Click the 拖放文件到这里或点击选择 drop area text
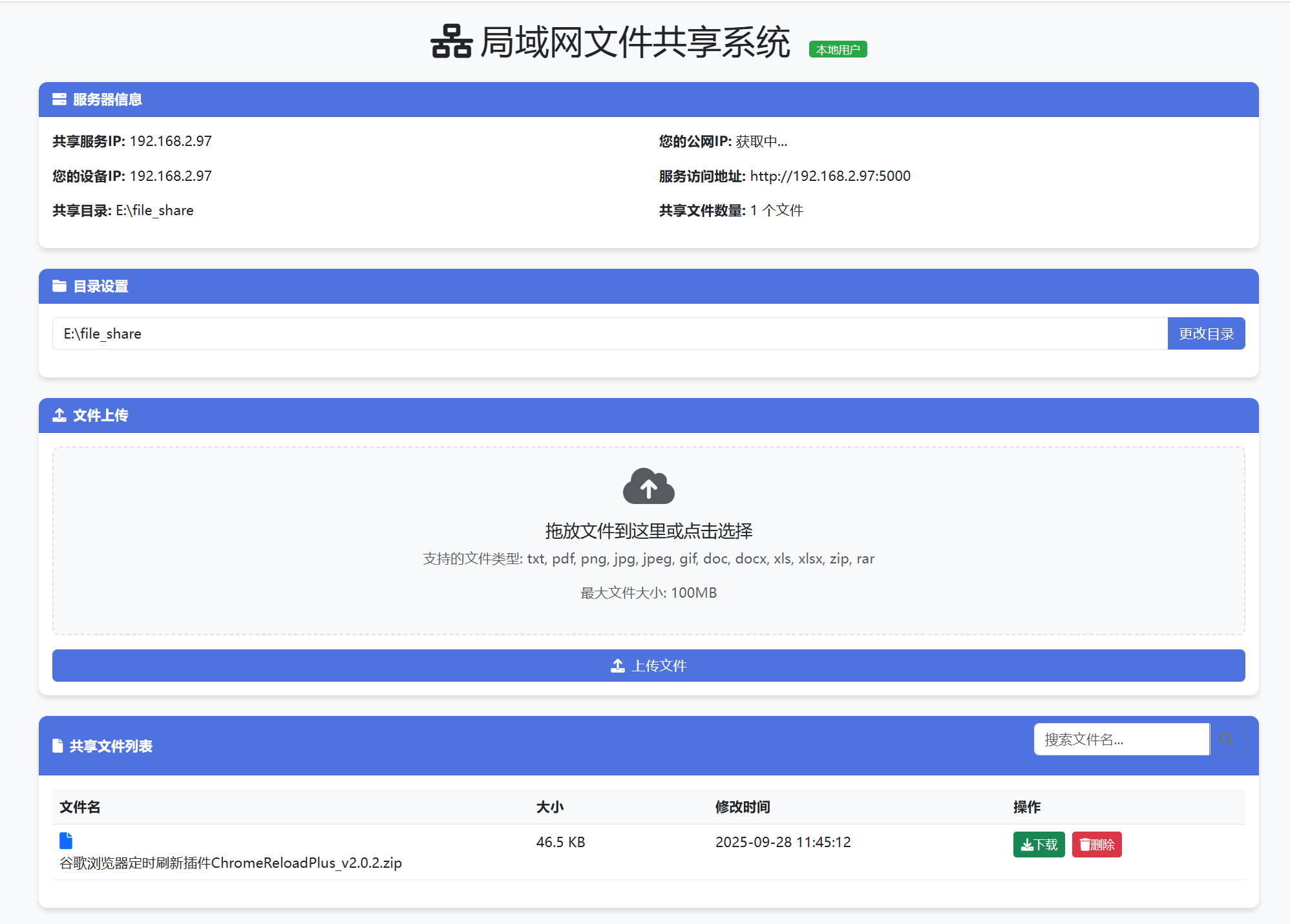The image size is (1290, 924). [x=648, y=531]
